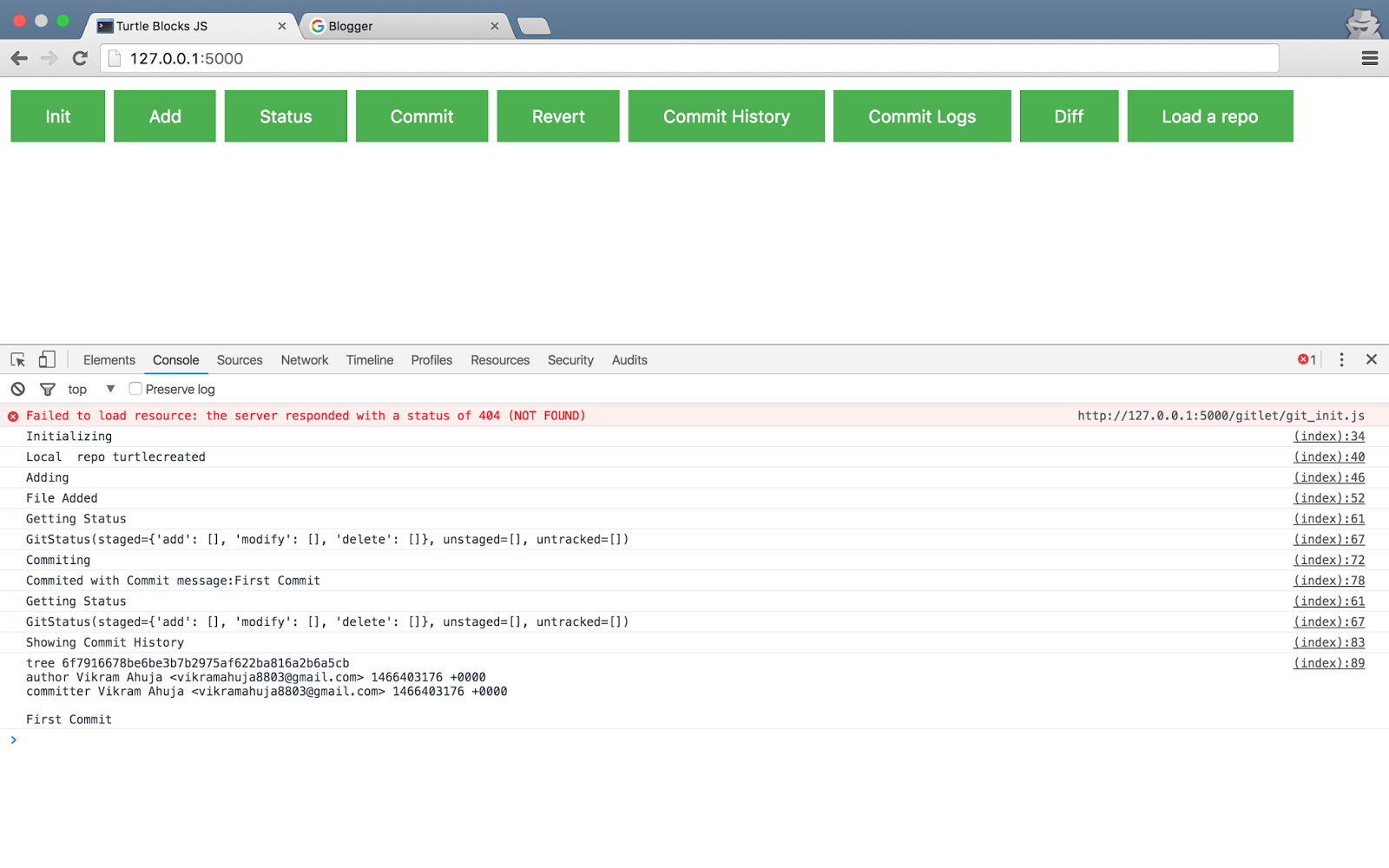
Task: Click the Commit Logs button
Action: click(922, 116)
